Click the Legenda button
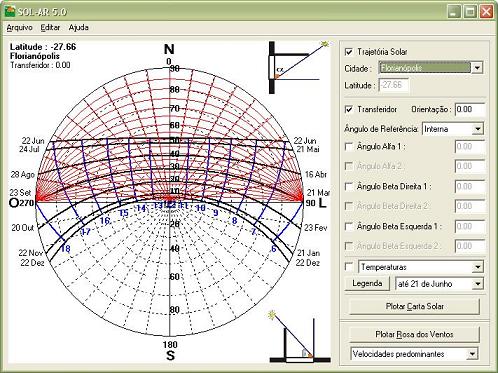The image size is (498, 373). [x=367, y=284]
